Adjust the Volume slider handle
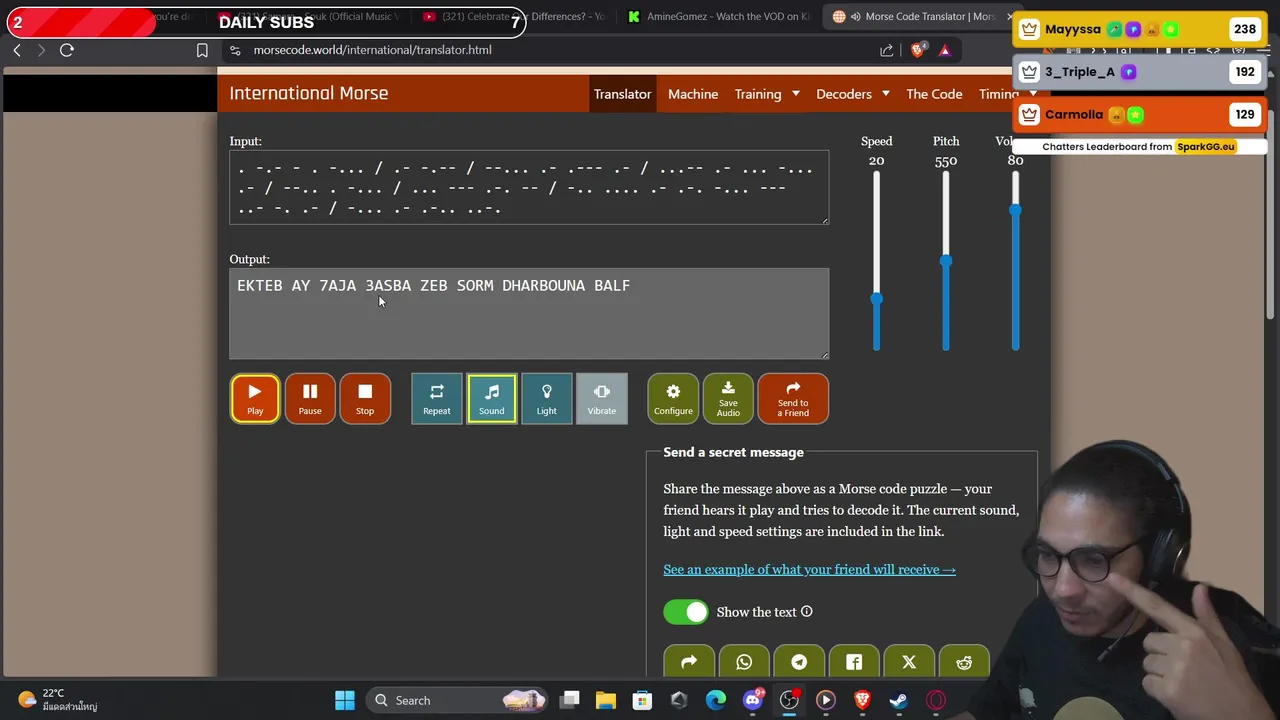Screen dimensions: 1280x720 coord(1015,210)
